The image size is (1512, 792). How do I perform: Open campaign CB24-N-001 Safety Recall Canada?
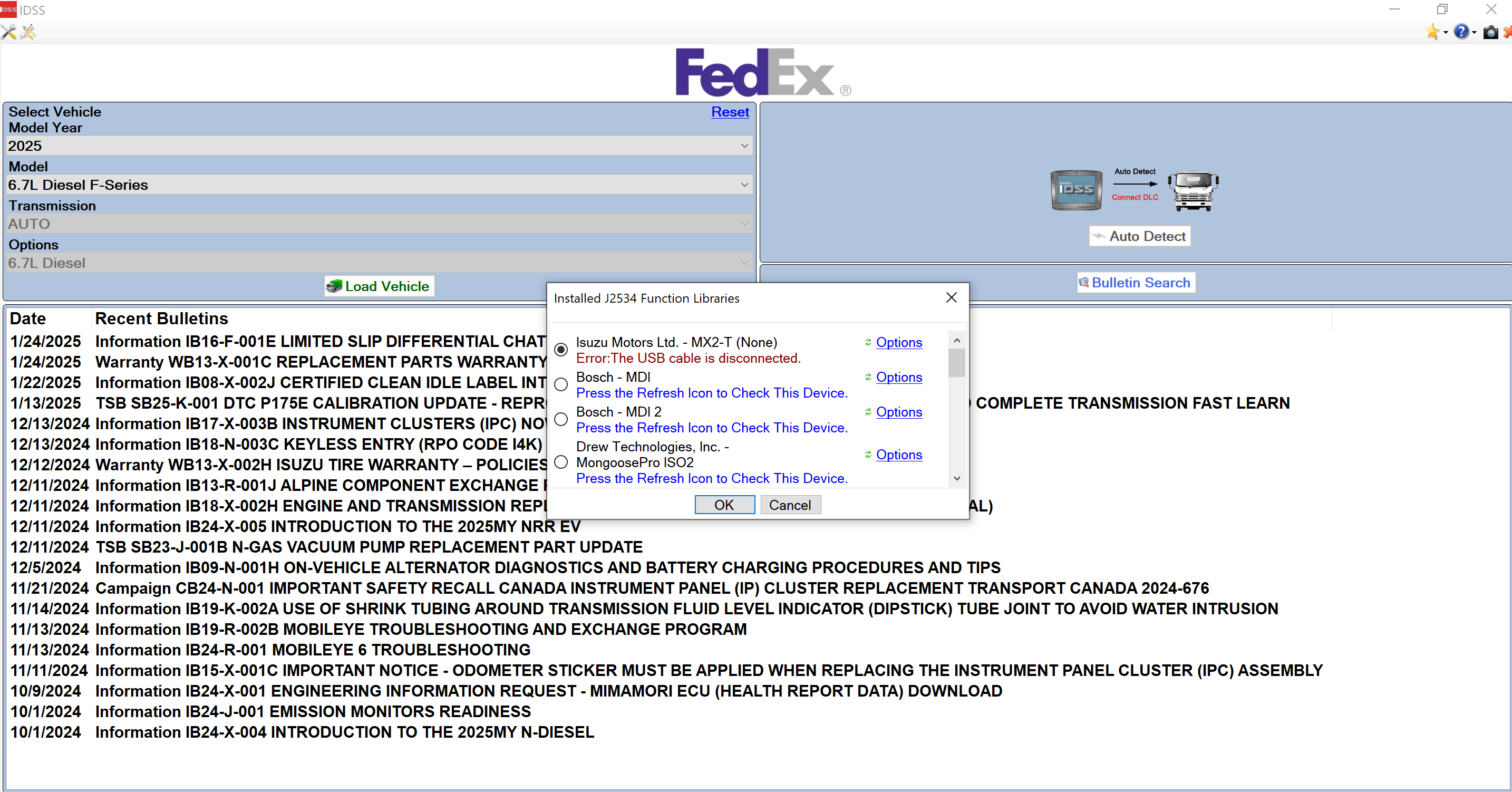point(652,588)
